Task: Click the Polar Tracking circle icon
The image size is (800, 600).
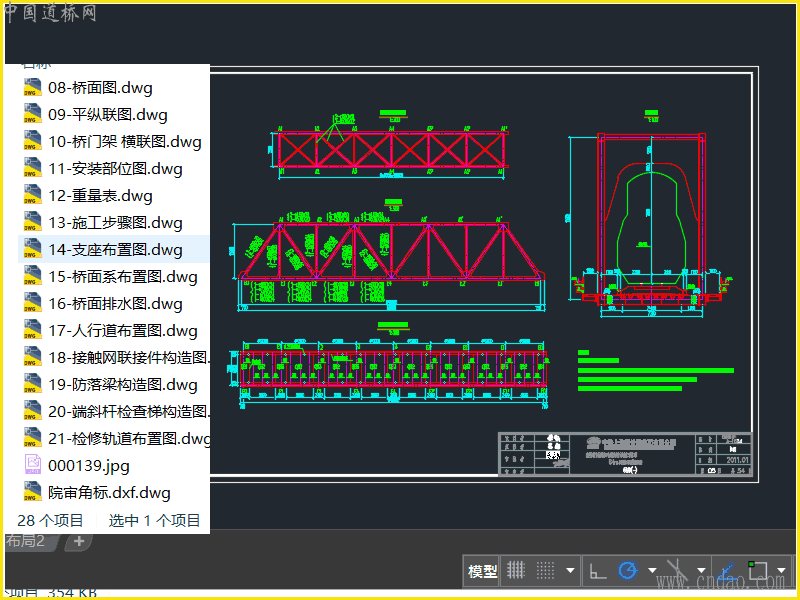Action: pyautogui.click(x=628, y=571)
